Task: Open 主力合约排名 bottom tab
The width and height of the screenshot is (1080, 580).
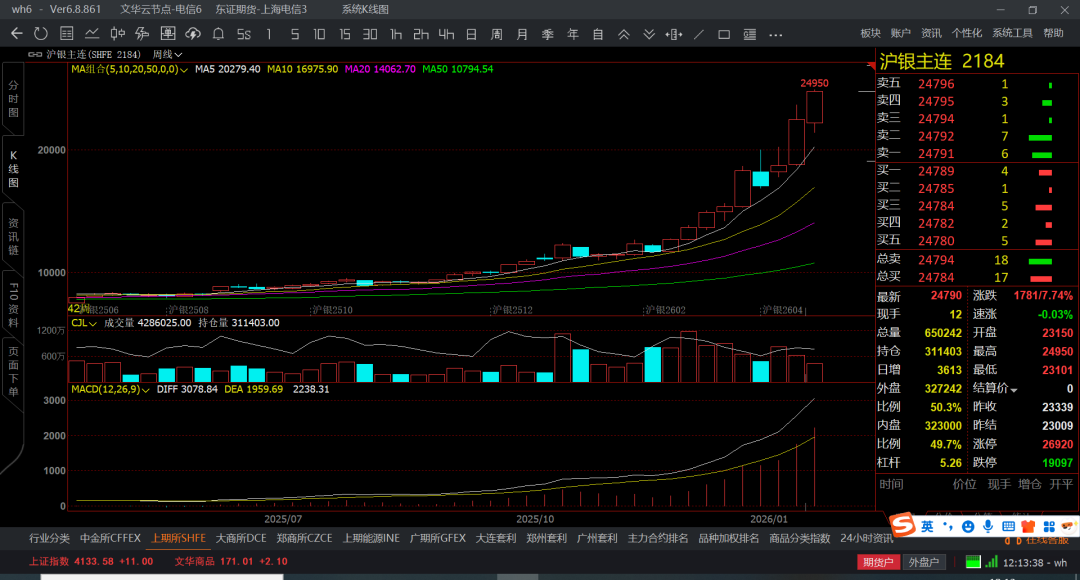Action: (658, 538)
